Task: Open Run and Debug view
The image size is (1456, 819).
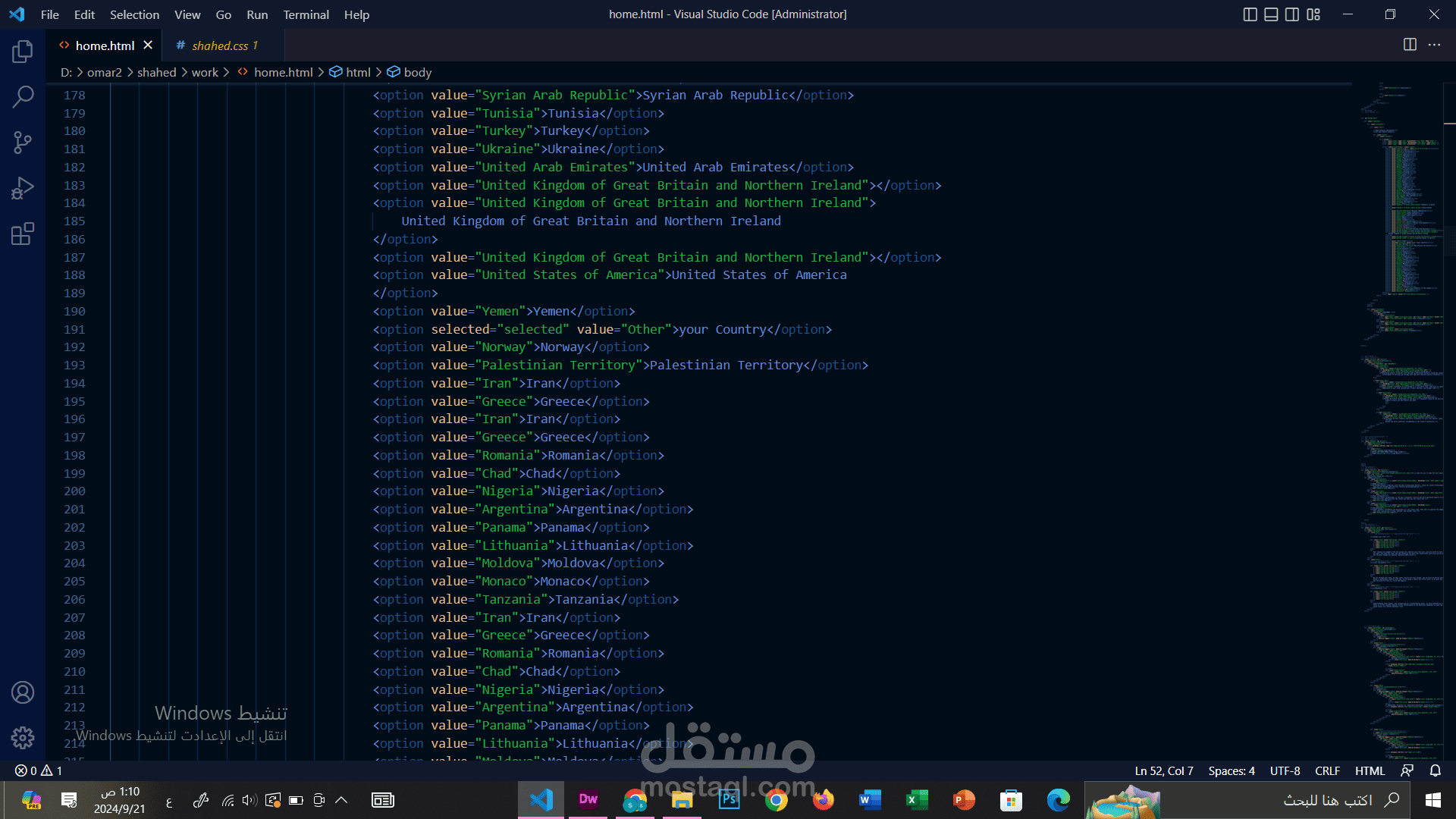Action: pyautogui.click(x=23, y=188)
